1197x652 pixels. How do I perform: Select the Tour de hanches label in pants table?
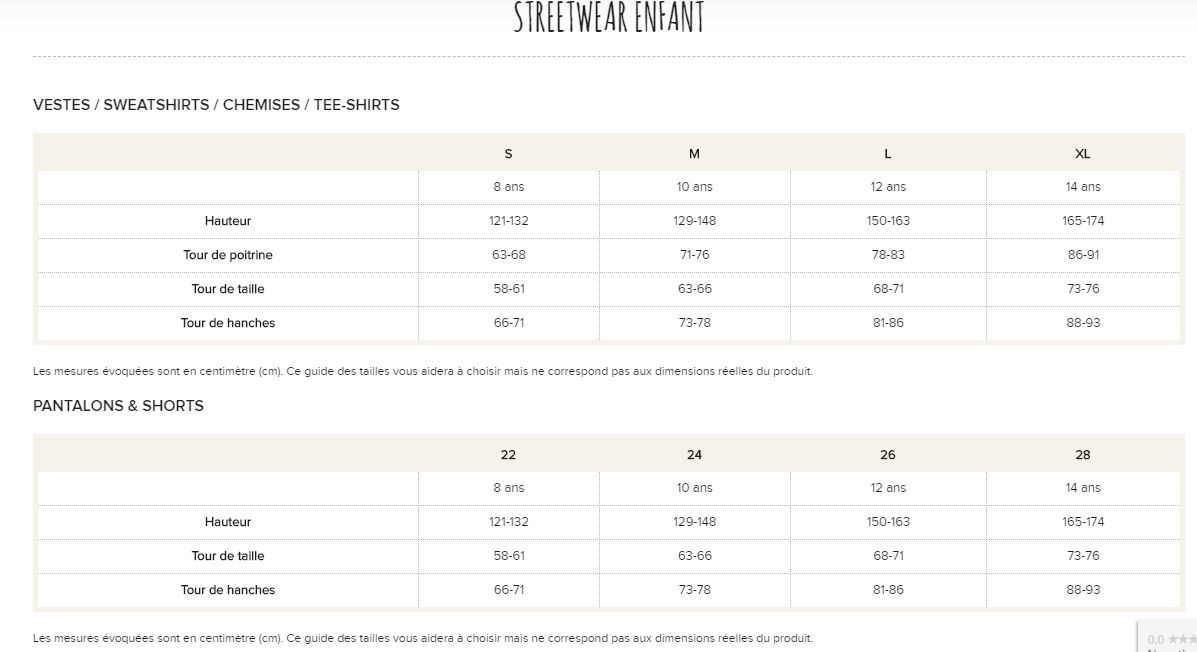coord(227,589)
